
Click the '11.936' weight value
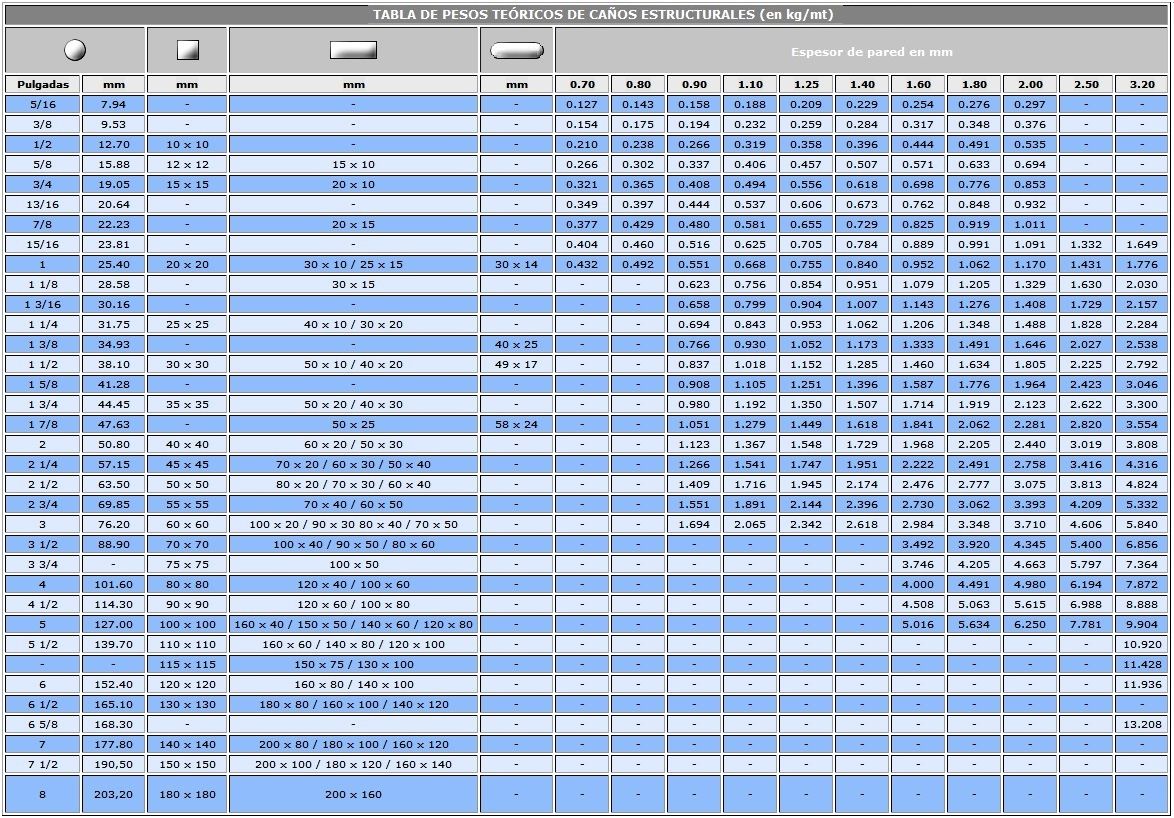(1142, 685)
